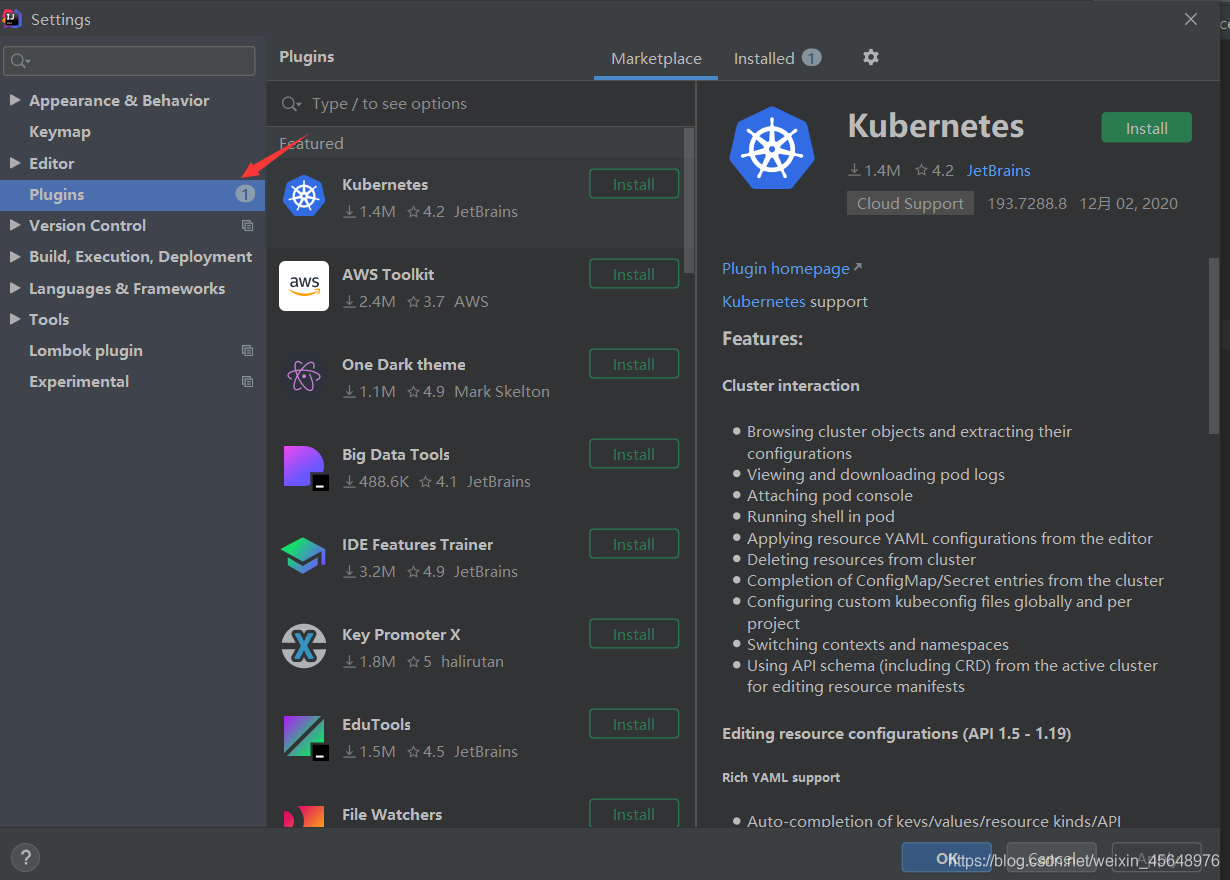Viewport: 1230px width, 880px height.
Task: Open the plugins settings gear menu
Action: pos(870,57)
